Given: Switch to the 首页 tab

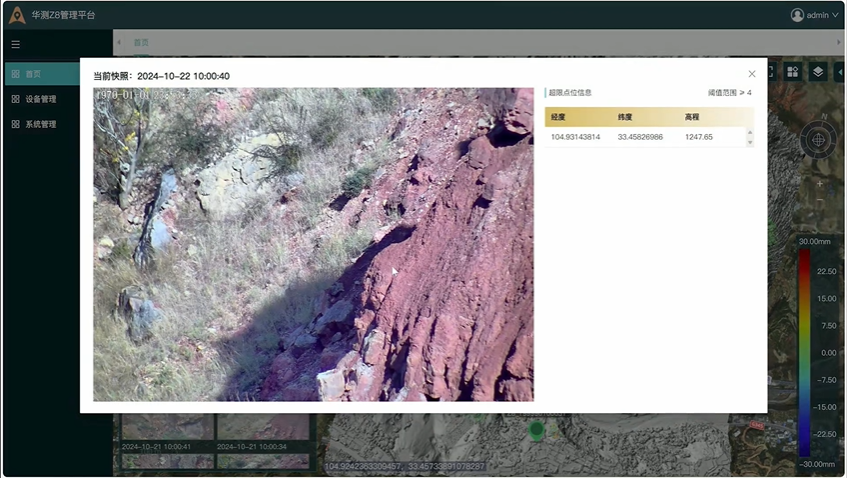Looking at the screenshot, I should click(141, 43).
